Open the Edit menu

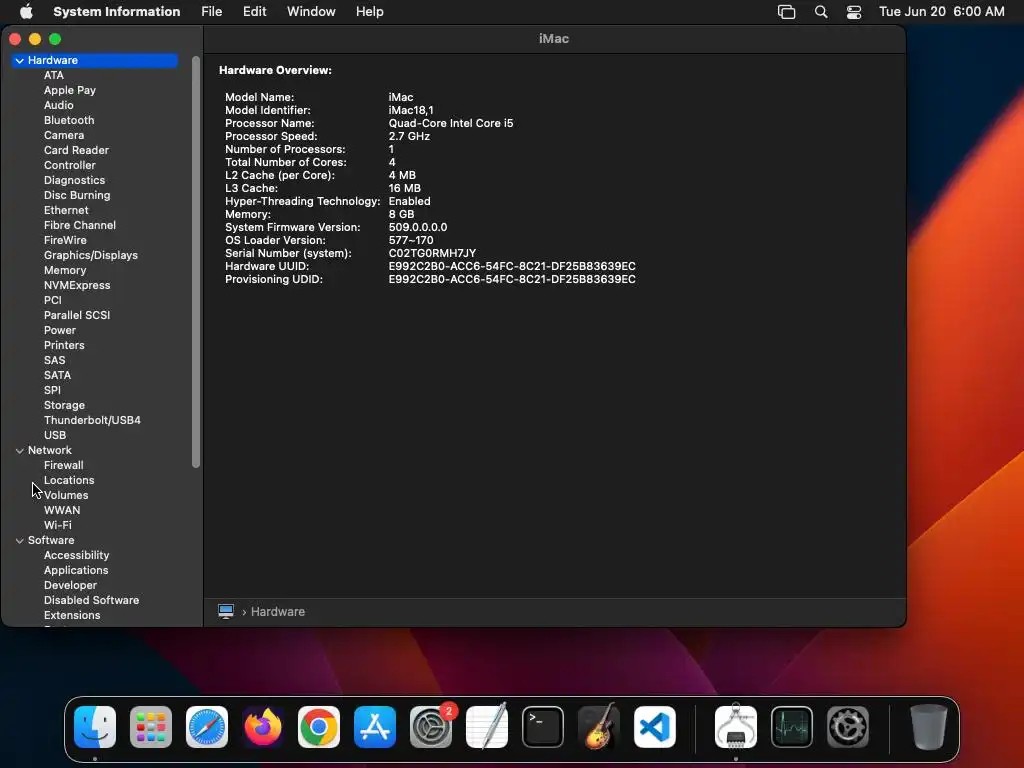pos(255,12)
